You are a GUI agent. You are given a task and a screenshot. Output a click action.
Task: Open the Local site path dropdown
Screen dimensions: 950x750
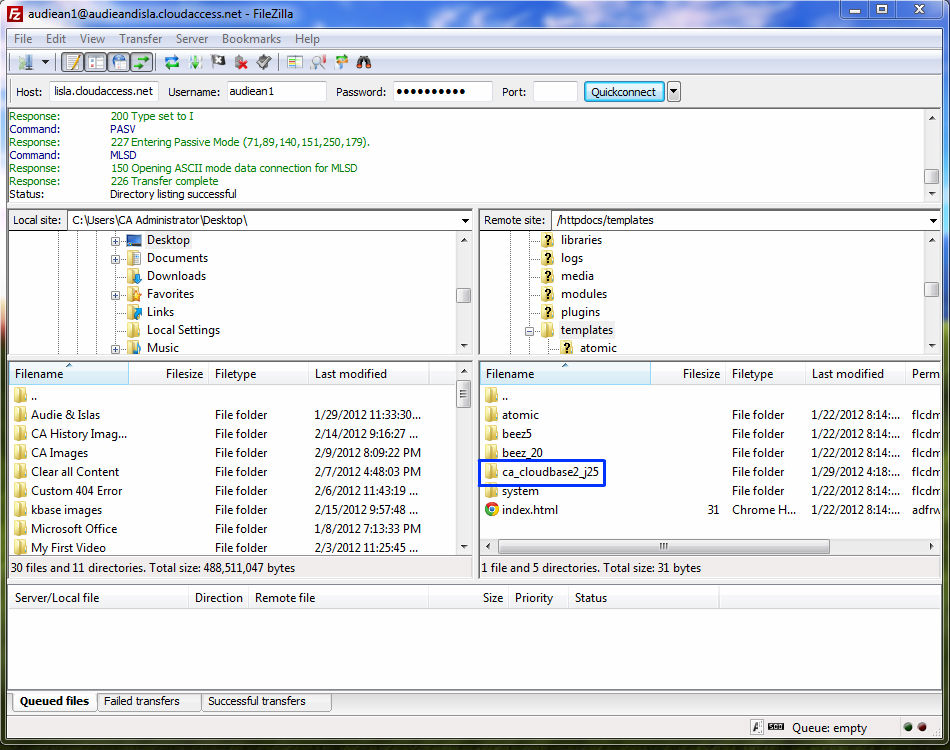pos(465,221)
